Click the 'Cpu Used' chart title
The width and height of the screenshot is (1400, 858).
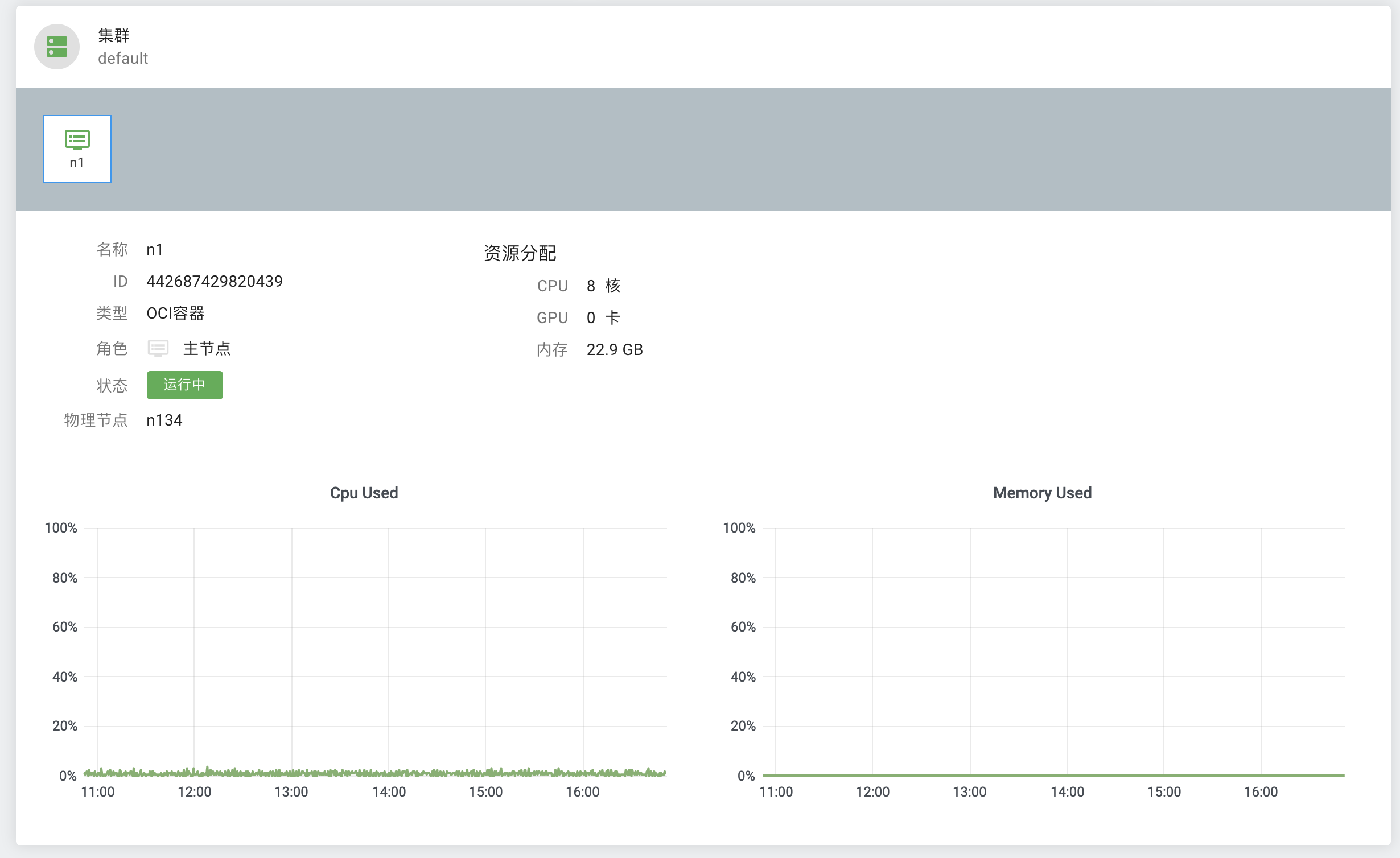coord(364,493)
